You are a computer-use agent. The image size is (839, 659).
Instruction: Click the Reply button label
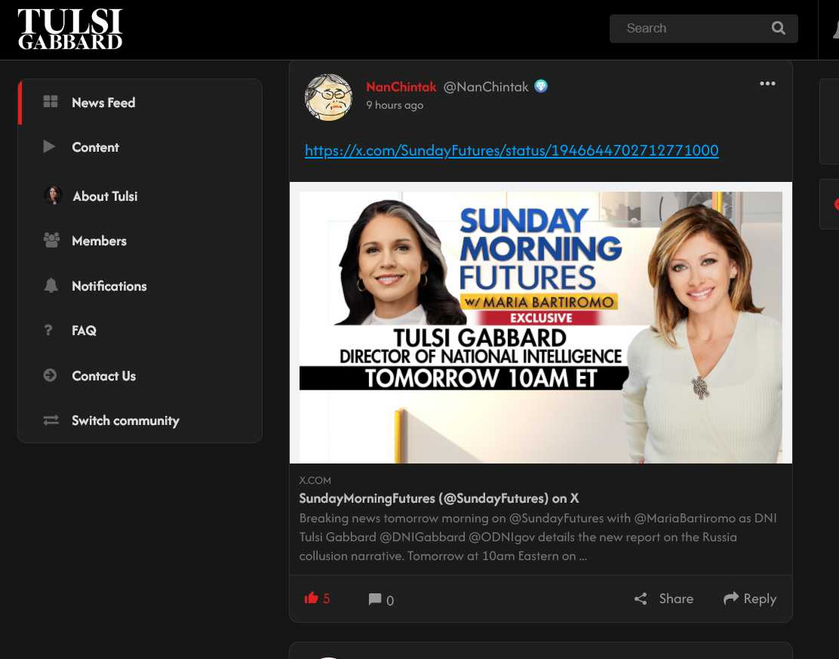(x=760, y=599)
